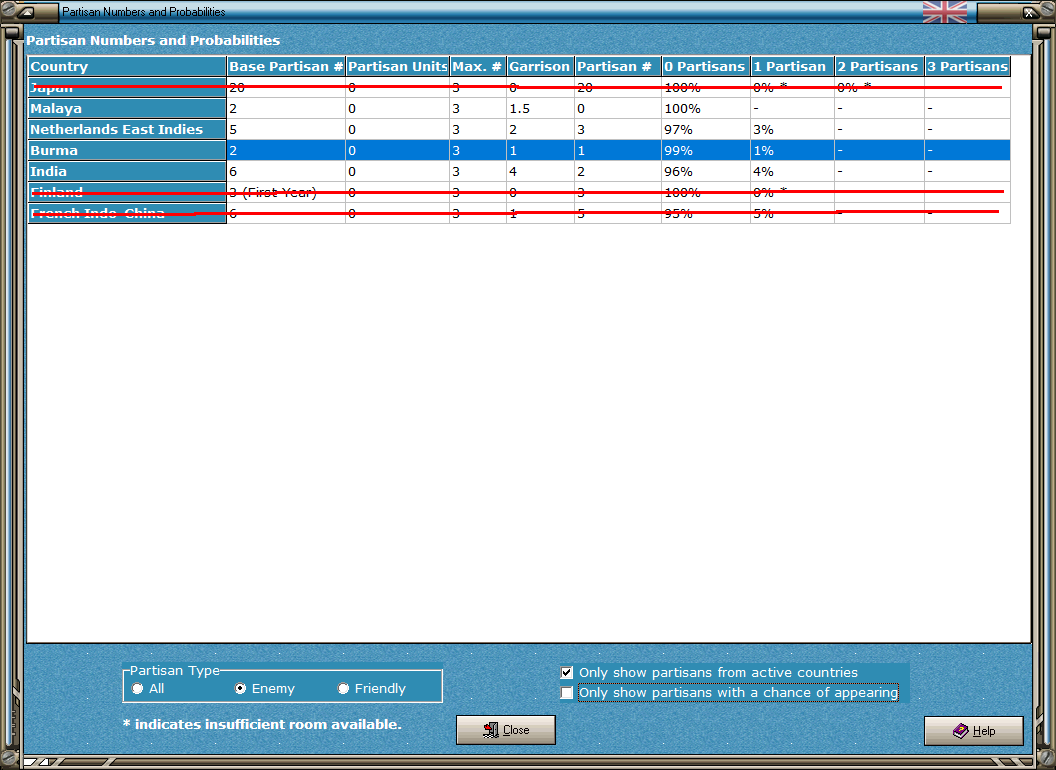
Task: Select the All partisan type radio
Action: tap(138, 688)
